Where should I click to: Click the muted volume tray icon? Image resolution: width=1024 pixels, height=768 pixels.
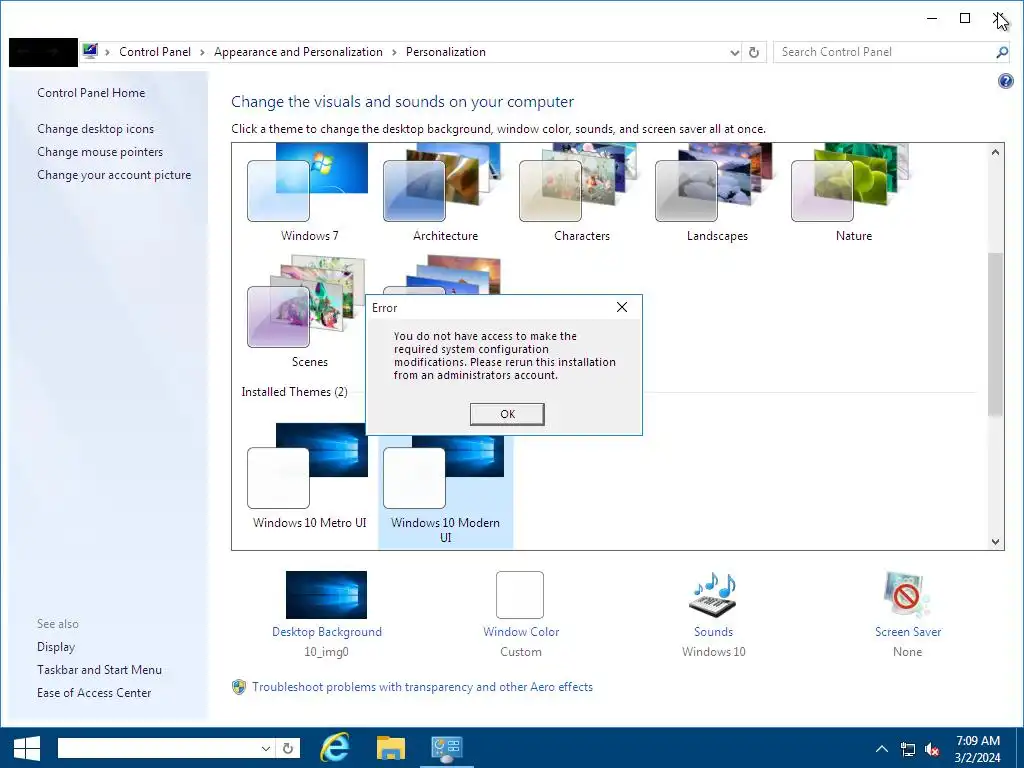933,749
